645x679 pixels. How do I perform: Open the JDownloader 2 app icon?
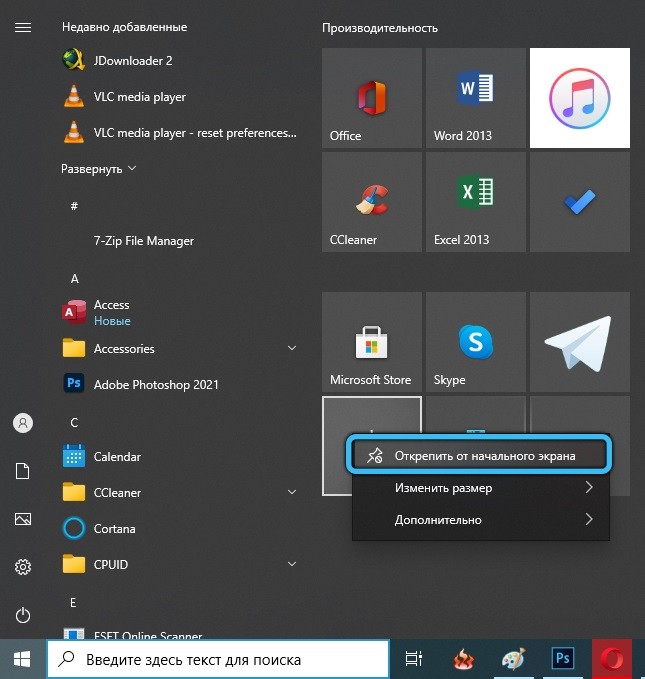pyautogui.click(x=74, y=60)
